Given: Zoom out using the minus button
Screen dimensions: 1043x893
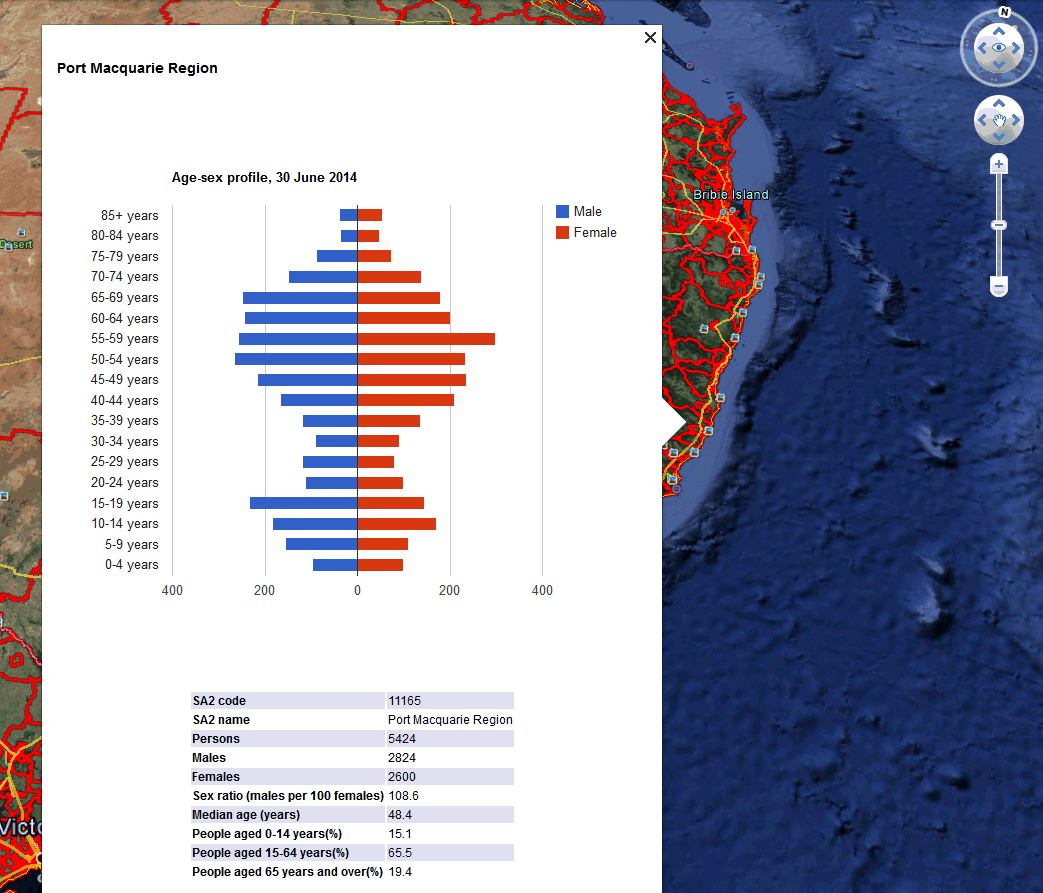Looking at the screenshot, I should click(x=998, y=287).
